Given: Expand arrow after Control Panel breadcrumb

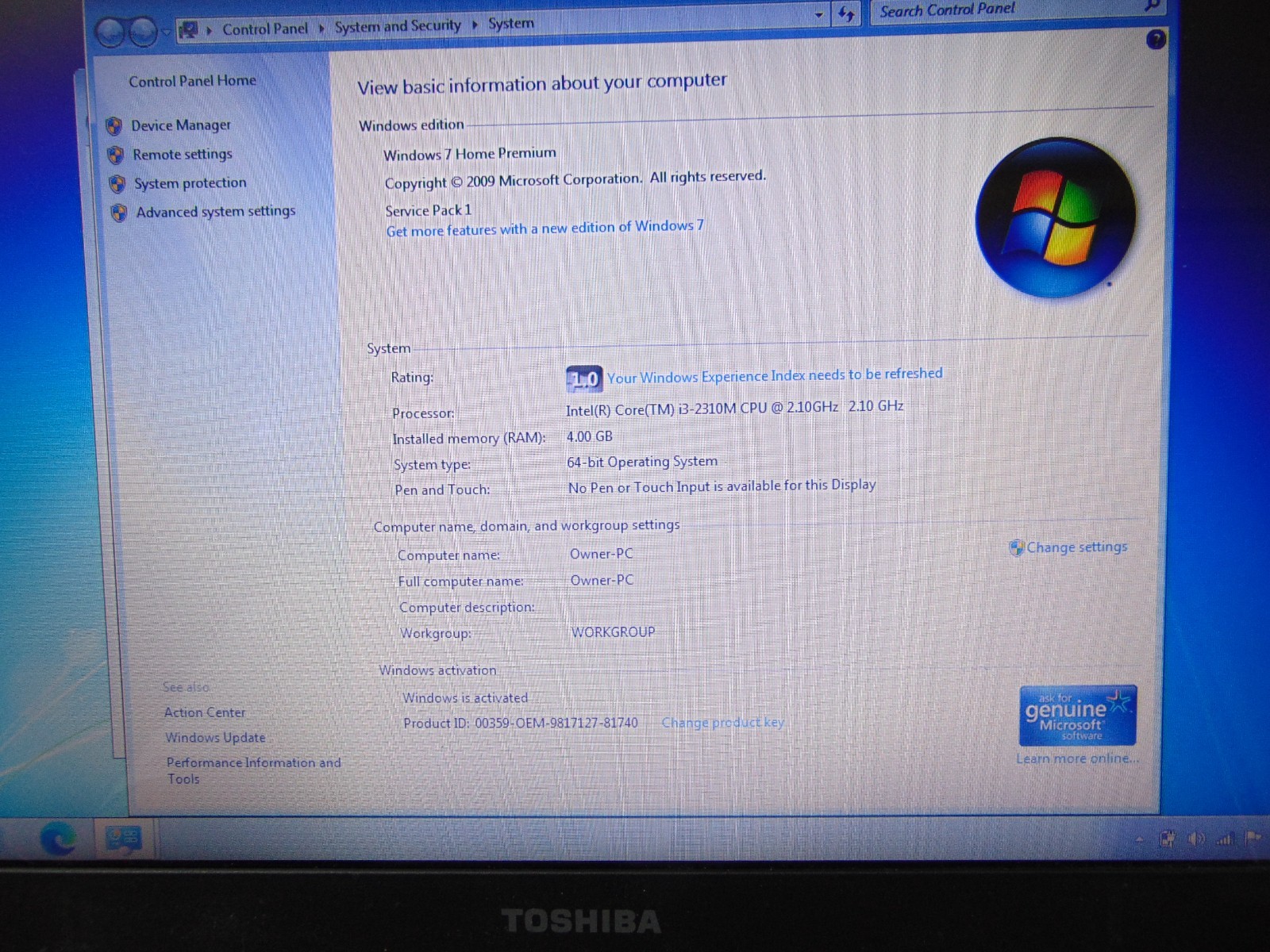Looking at the screenshot, I should pyautogui.click(x=321, y=29).
